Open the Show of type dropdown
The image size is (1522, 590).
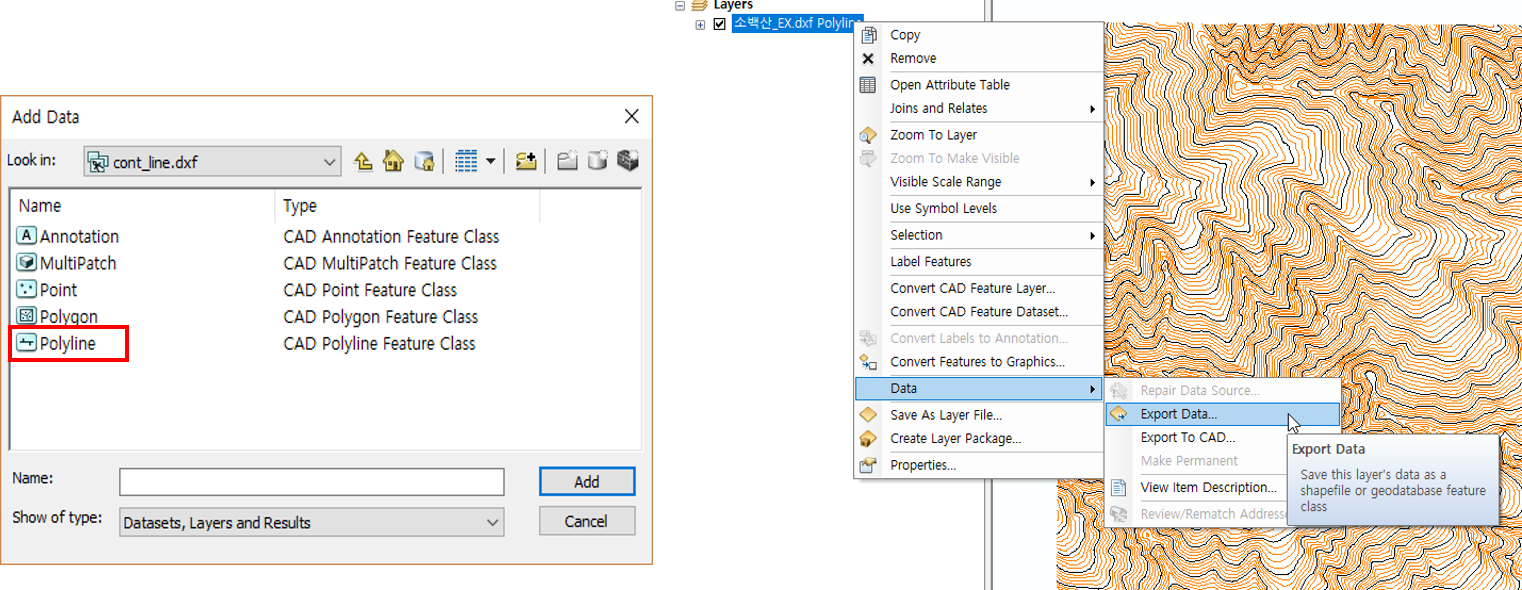click(x=312, y=522)
